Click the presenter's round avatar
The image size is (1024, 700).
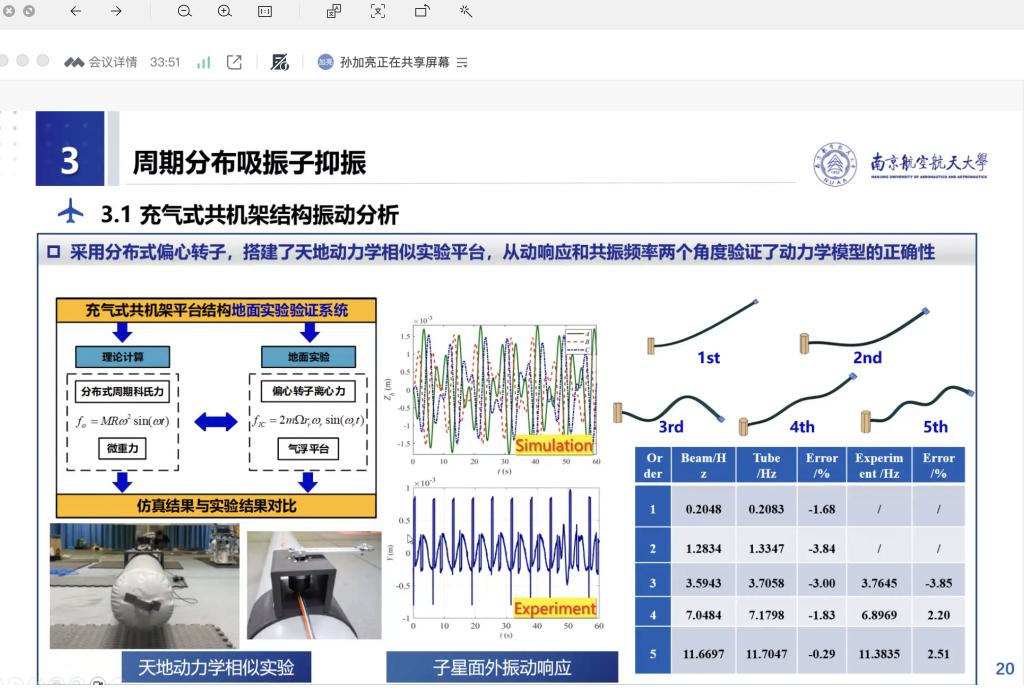(325, 62)
